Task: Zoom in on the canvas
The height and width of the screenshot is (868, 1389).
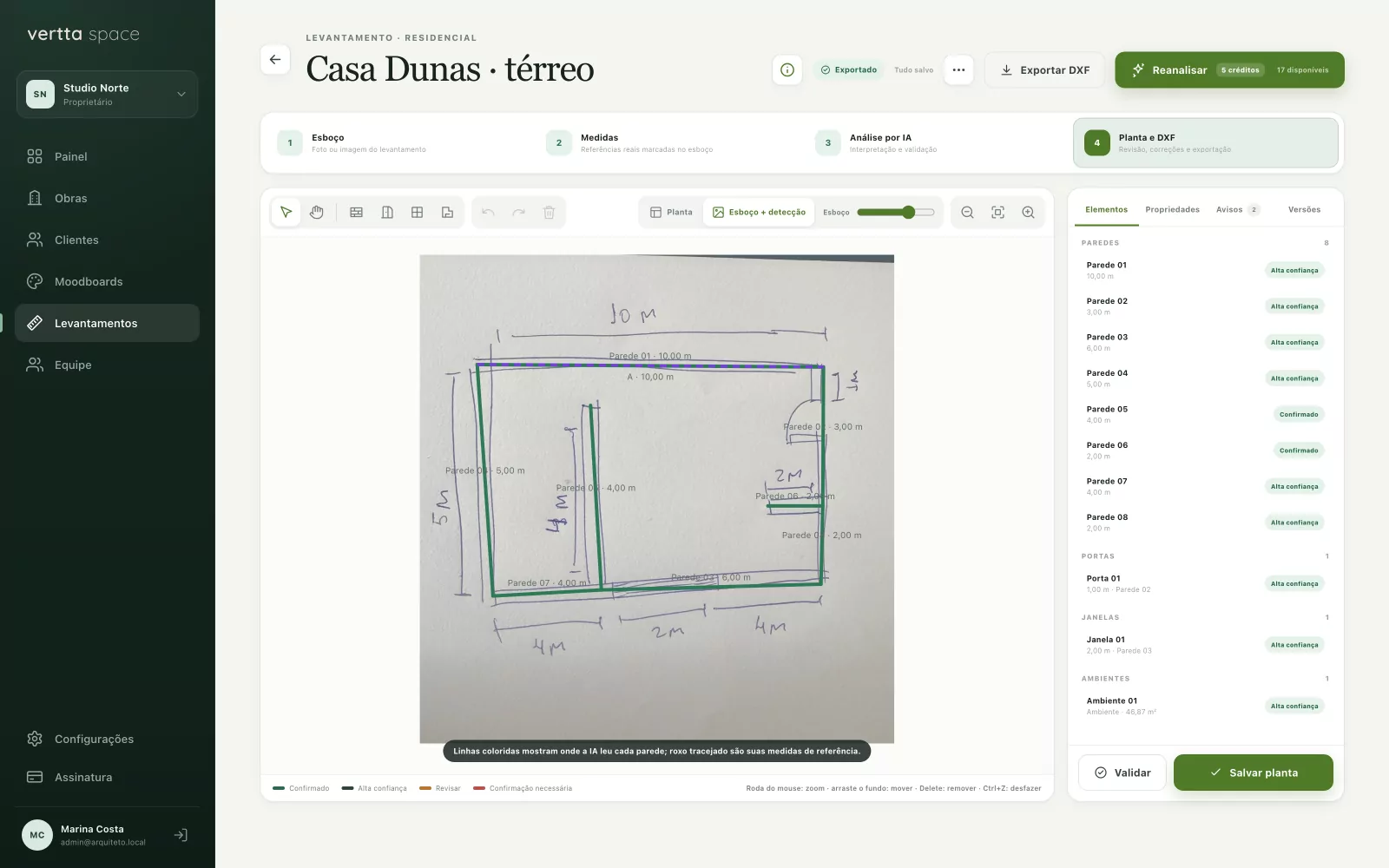Action: [x=1028, y=213]
